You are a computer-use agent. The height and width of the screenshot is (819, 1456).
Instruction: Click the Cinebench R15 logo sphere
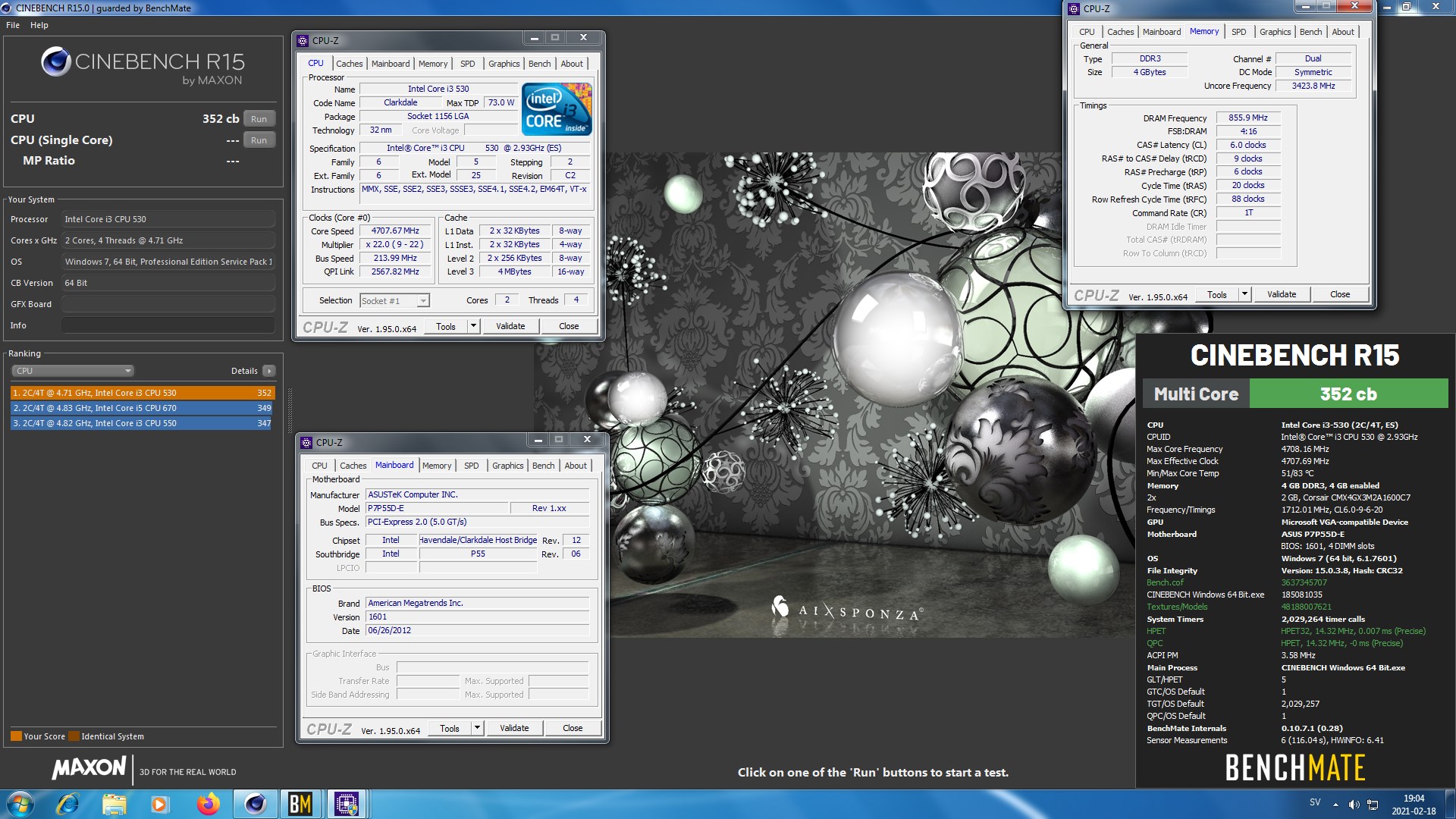[56, 61]
